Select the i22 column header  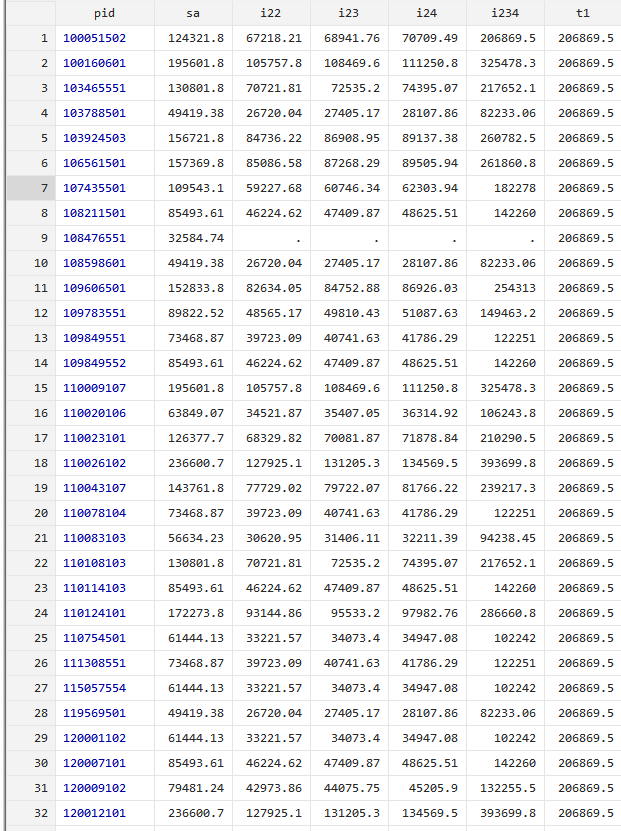[271, 13]
